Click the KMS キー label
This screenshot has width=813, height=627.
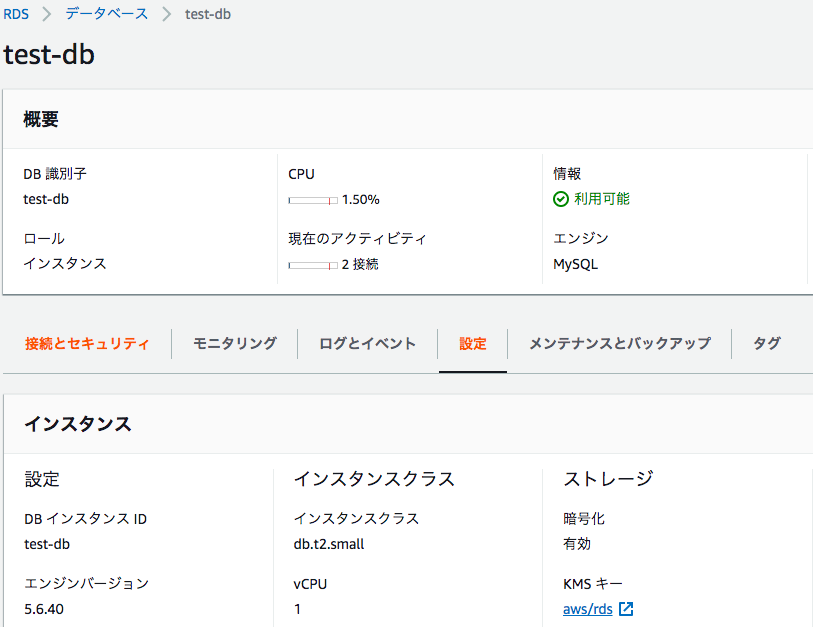[593, 584]
